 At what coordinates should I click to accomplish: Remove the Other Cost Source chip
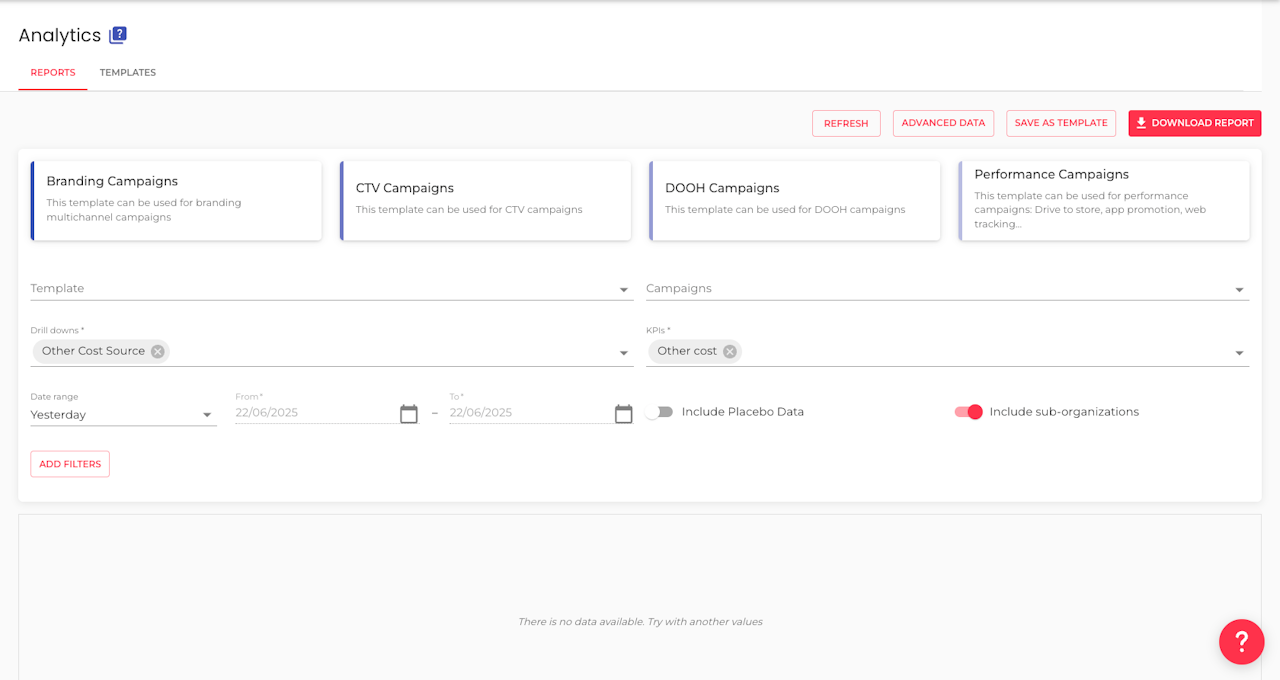click(x=158, y=351)
